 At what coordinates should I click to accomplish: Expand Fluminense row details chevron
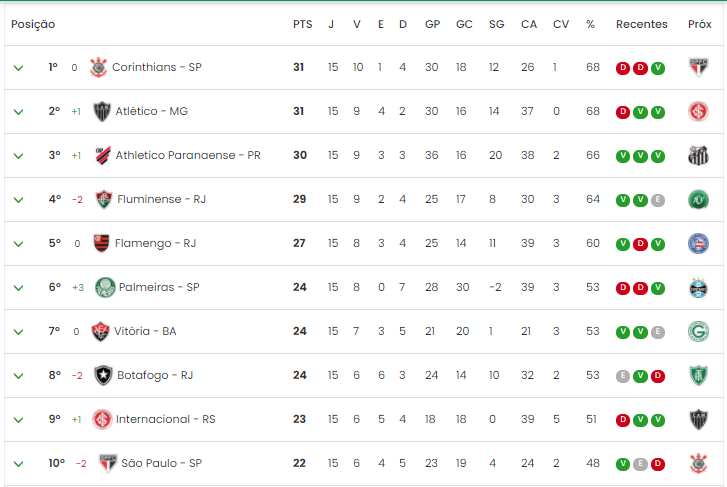19,200
